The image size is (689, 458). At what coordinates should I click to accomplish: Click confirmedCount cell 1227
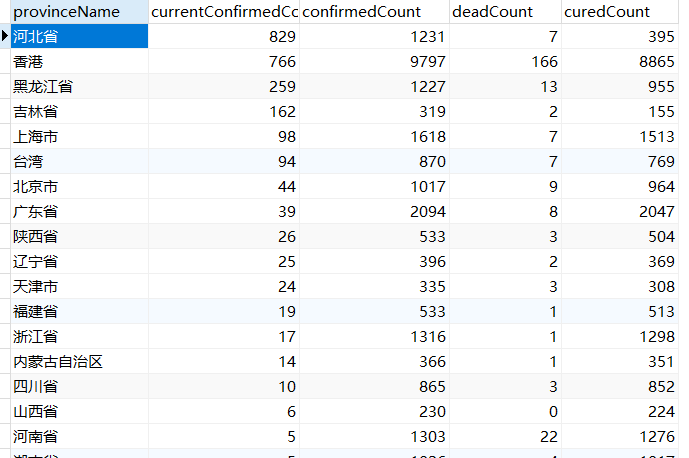pos(374,86)
